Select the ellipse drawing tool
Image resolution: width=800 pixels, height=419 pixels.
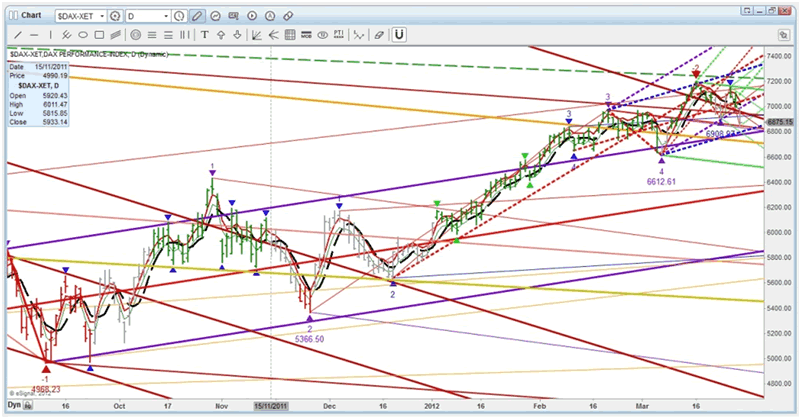[83, 35]
